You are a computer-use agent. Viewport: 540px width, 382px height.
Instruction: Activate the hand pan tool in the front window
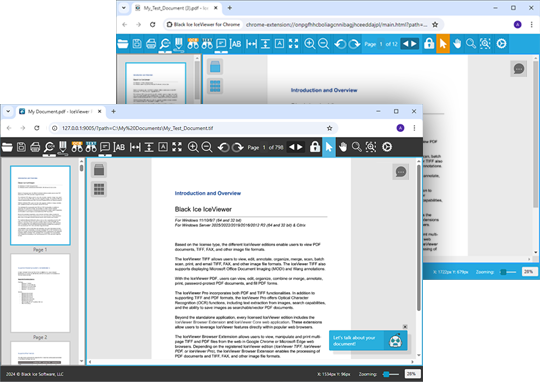[x=343, y=147]
